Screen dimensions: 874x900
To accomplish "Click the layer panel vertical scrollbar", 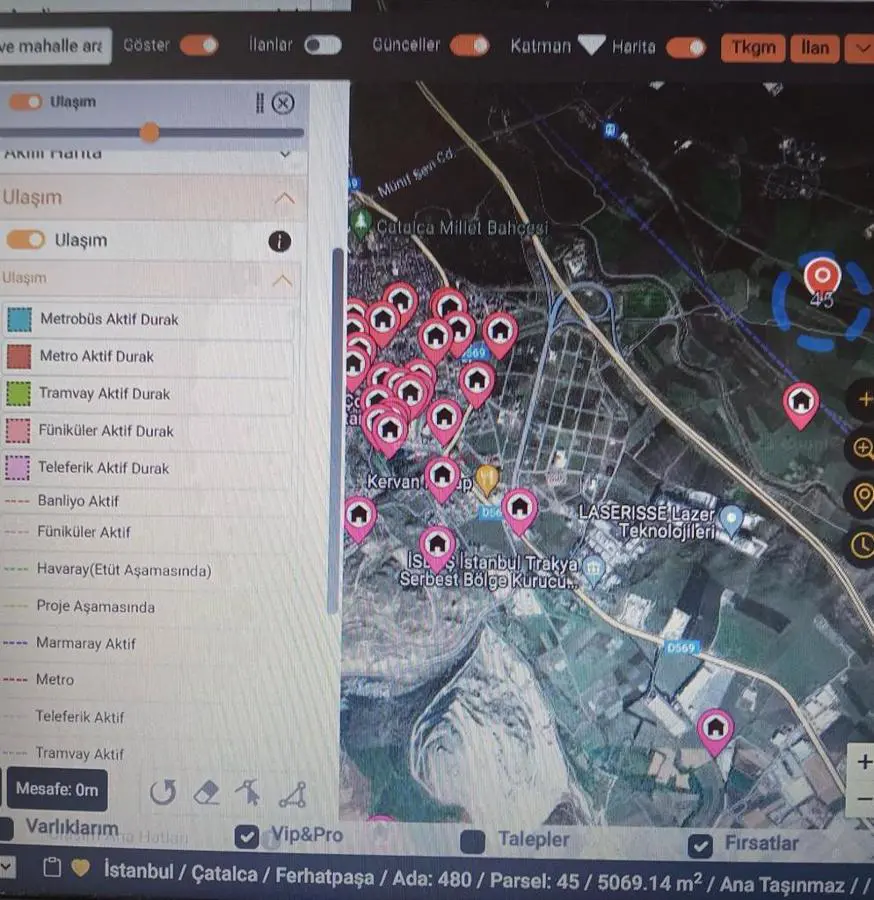I will [x=337, y=432].
